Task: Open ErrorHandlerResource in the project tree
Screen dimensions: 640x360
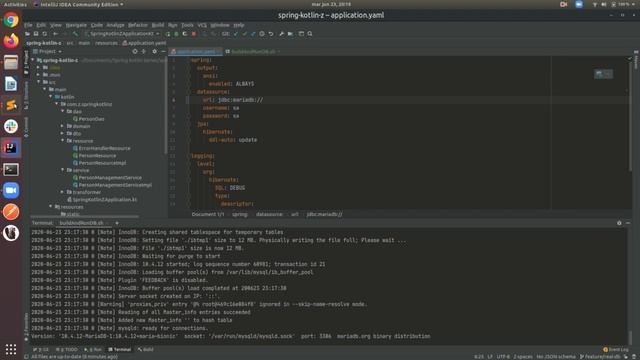Action: pyautogui.click(x=102, y=148)
